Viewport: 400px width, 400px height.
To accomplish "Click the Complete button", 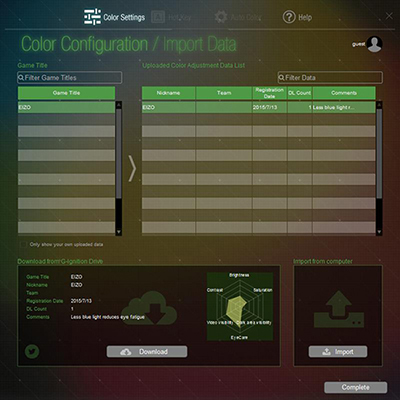I will (x=356, y=387).
